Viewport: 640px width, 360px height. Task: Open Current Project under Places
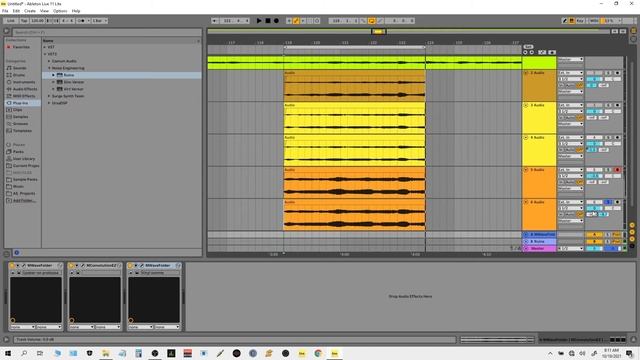[26, 166]
